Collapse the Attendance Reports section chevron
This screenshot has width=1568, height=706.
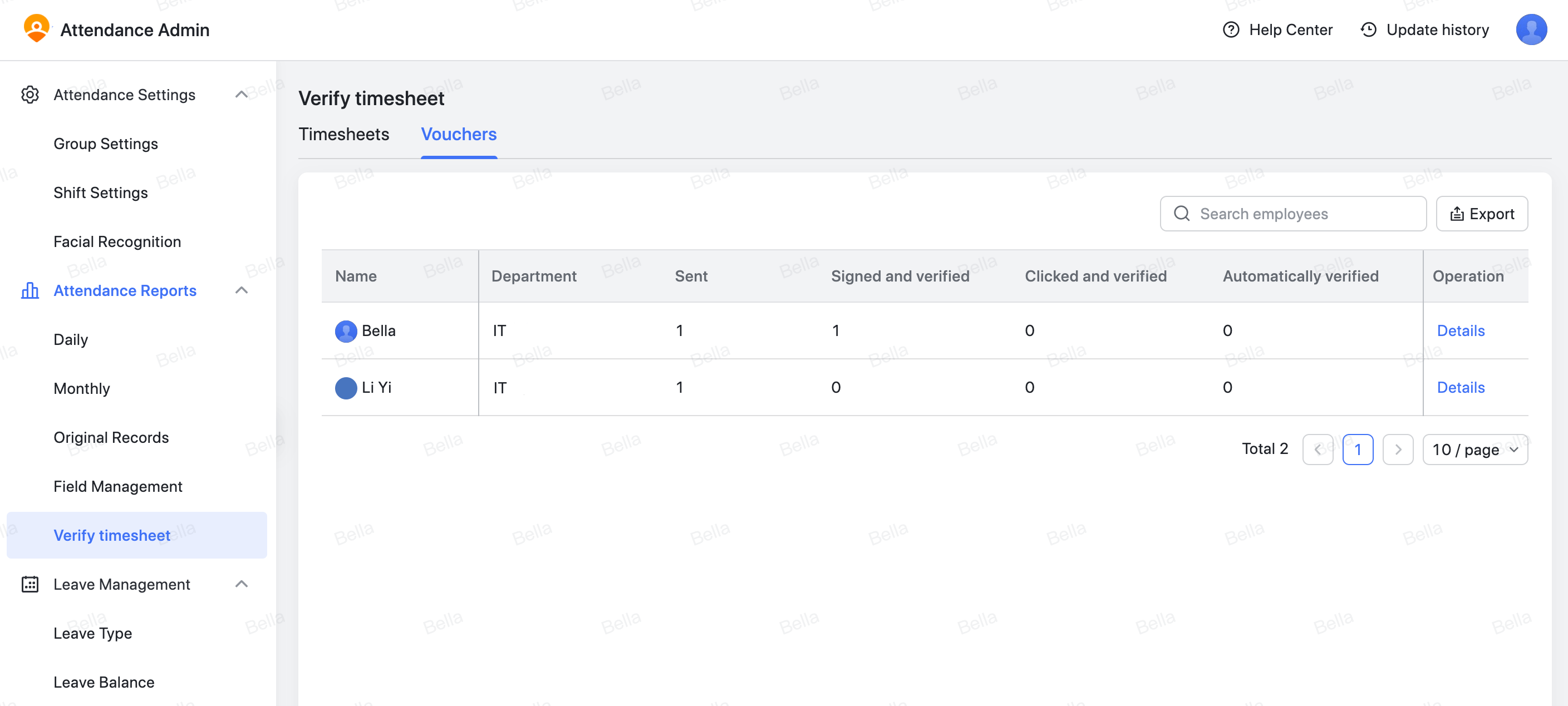click(242, 290)
